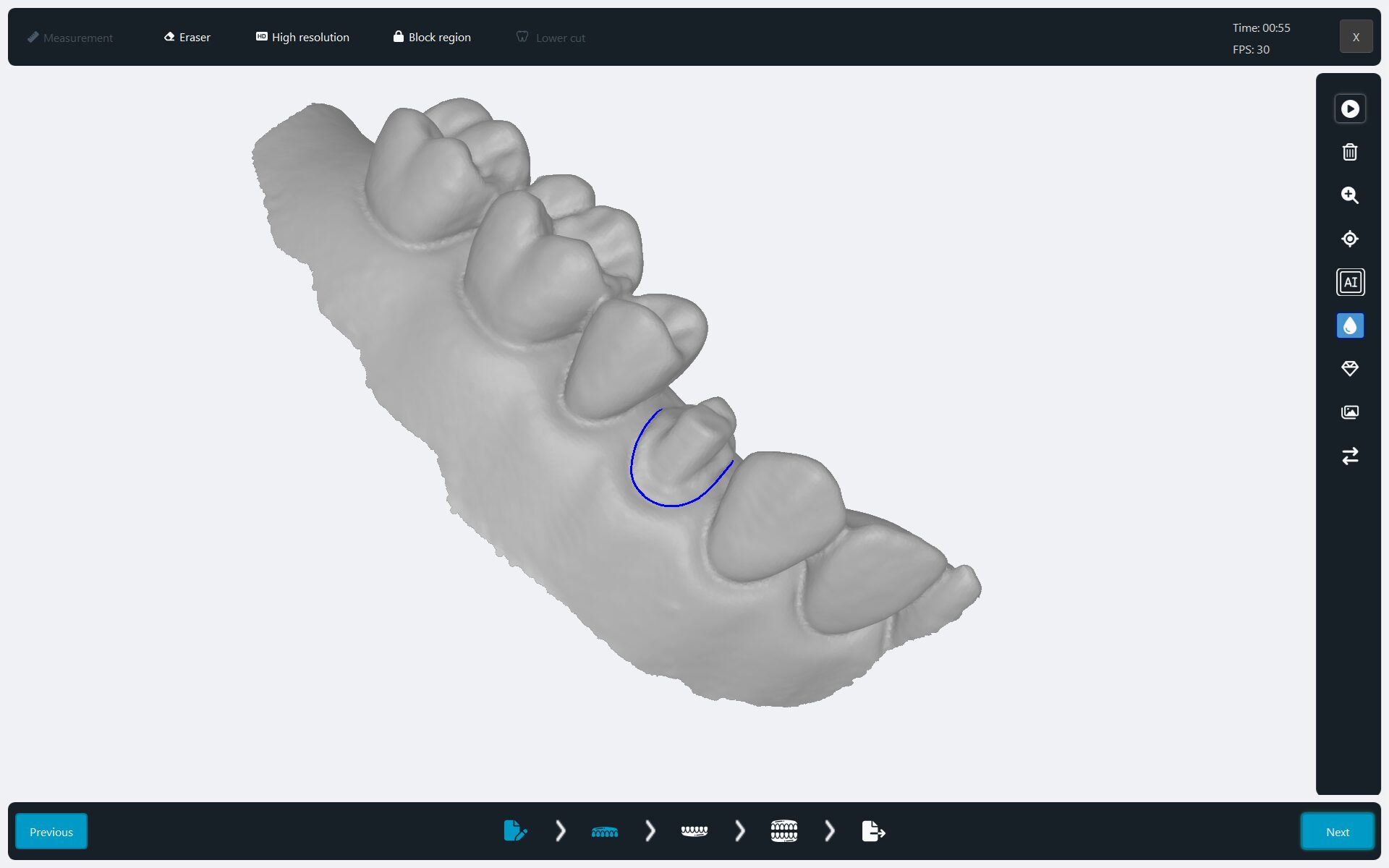Toggle the highlighted water drop icon
This screenshot has height=868, width=1389.
click(1349, 325)
